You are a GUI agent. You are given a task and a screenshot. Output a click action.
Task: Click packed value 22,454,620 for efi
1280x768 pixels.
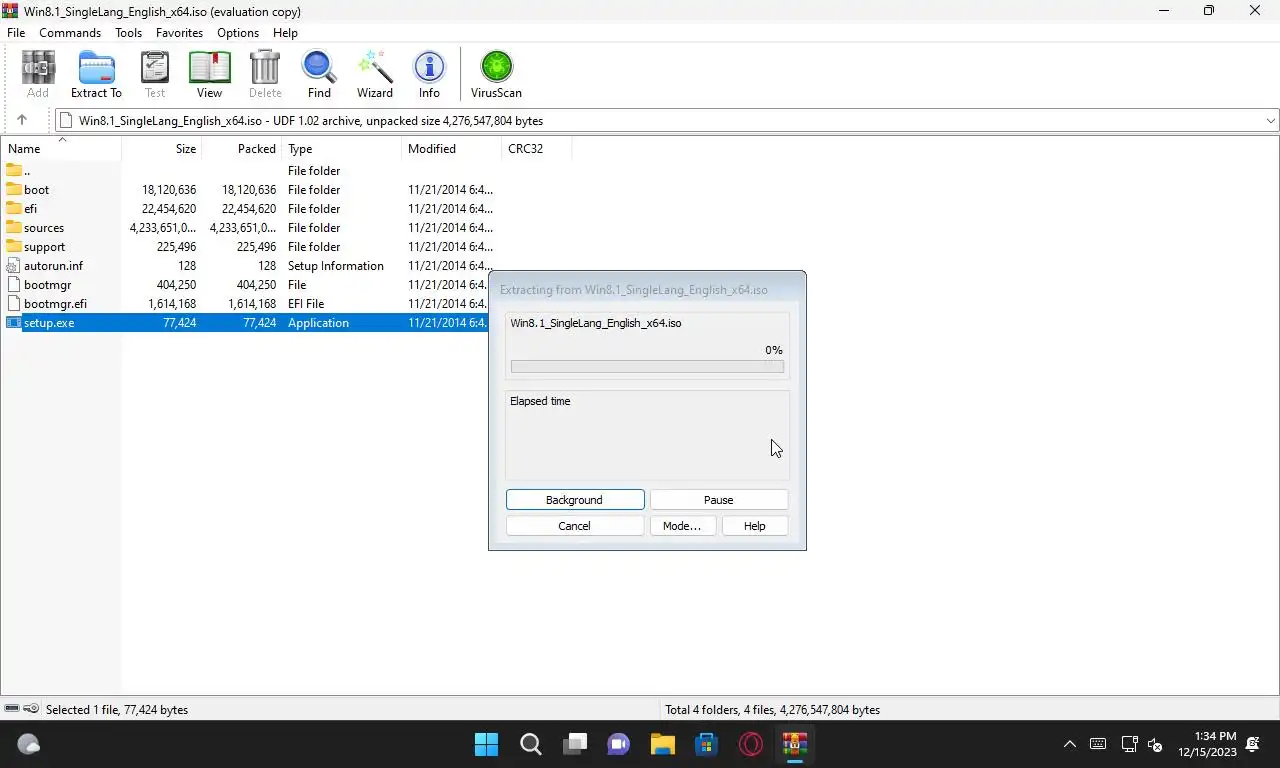click(x=249, y=209)
